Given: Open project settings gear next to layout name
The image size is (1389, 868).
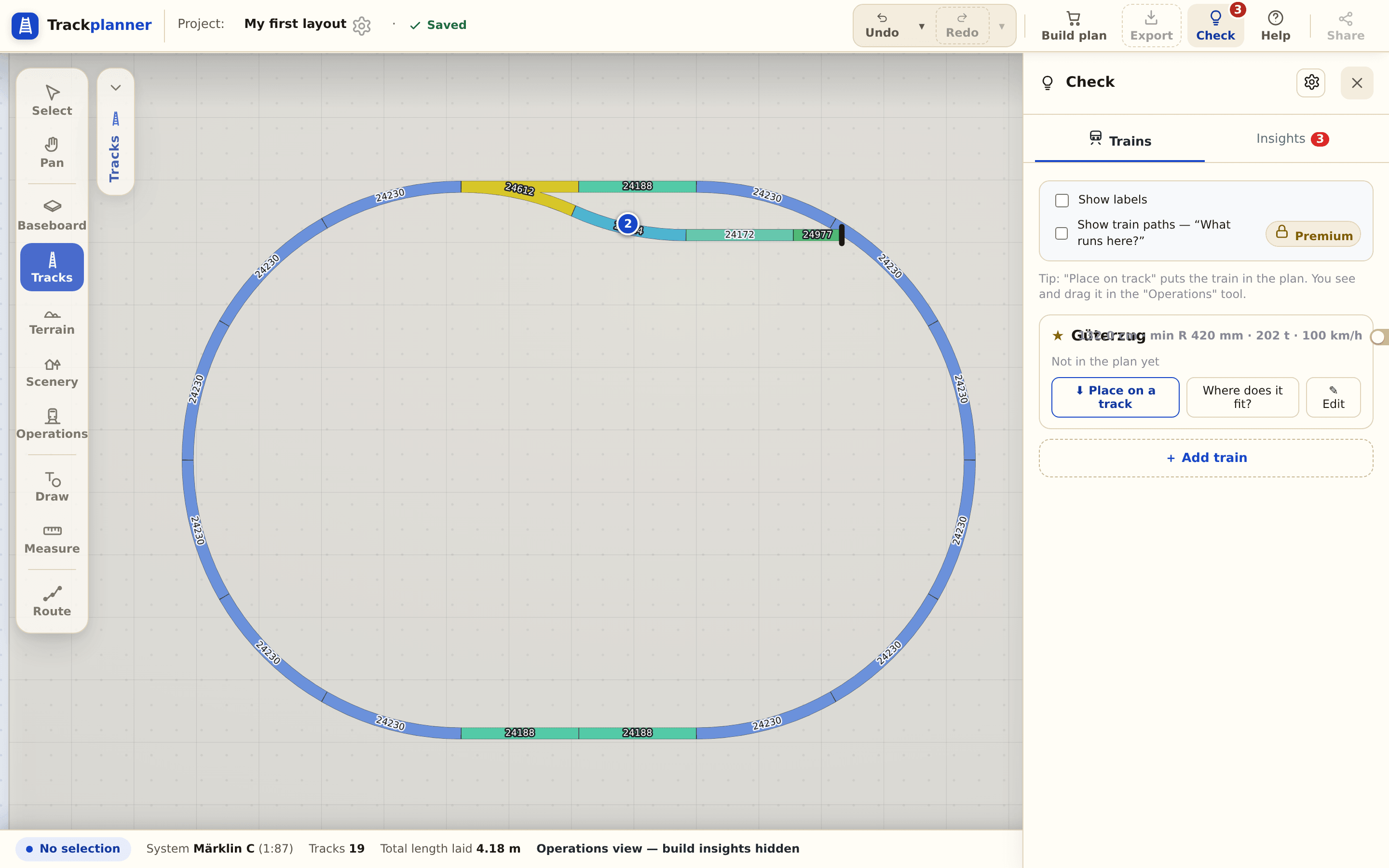Looking at the screenshot, I should point(362,26).
